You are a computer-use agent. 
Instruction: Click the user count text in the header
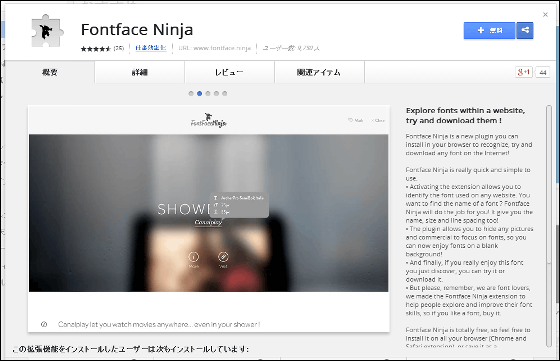point(291,48)
